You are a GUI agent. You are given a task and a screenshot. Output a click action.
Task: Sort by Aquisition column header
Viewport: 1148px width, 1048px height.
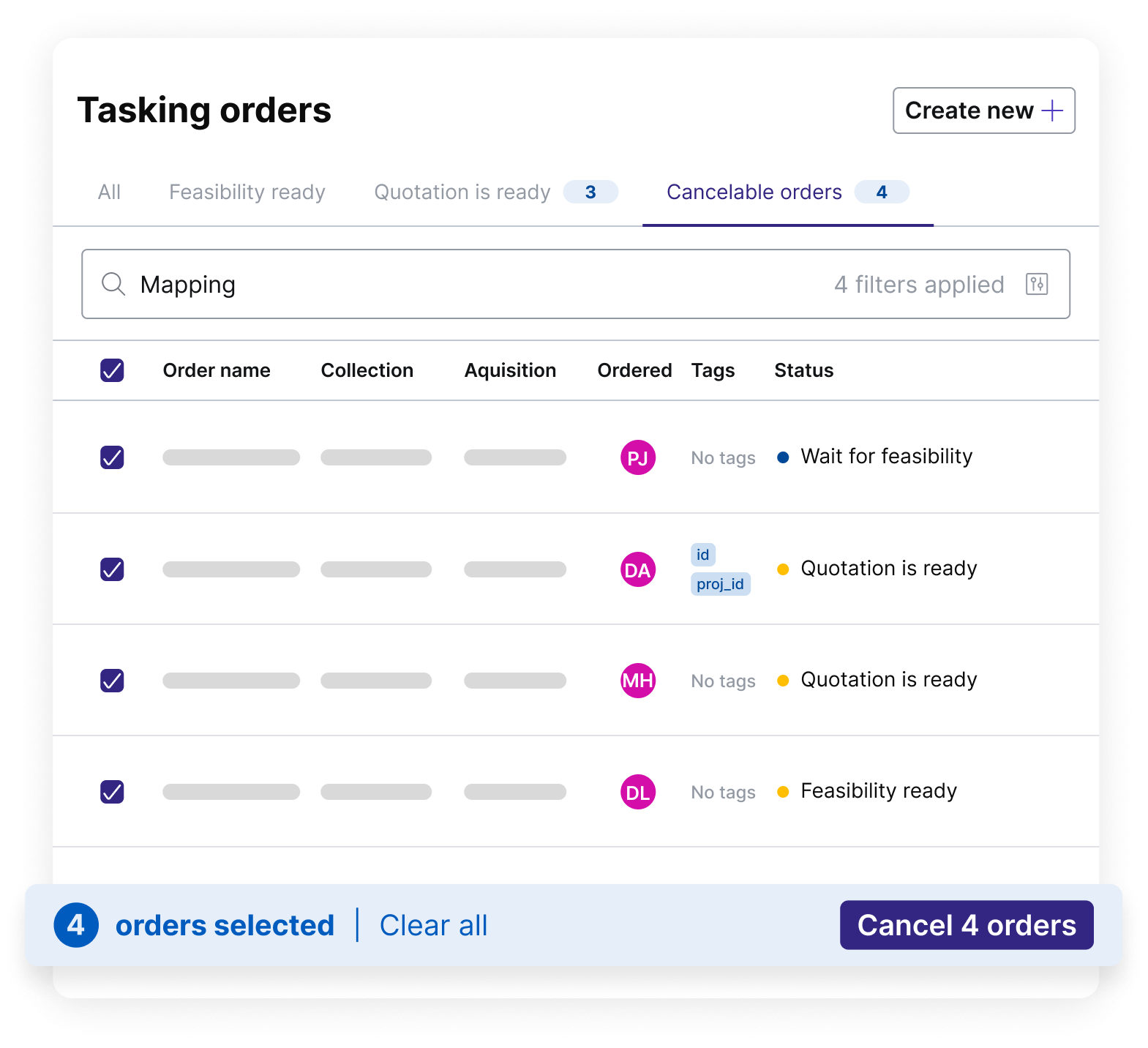coord(510,370)
